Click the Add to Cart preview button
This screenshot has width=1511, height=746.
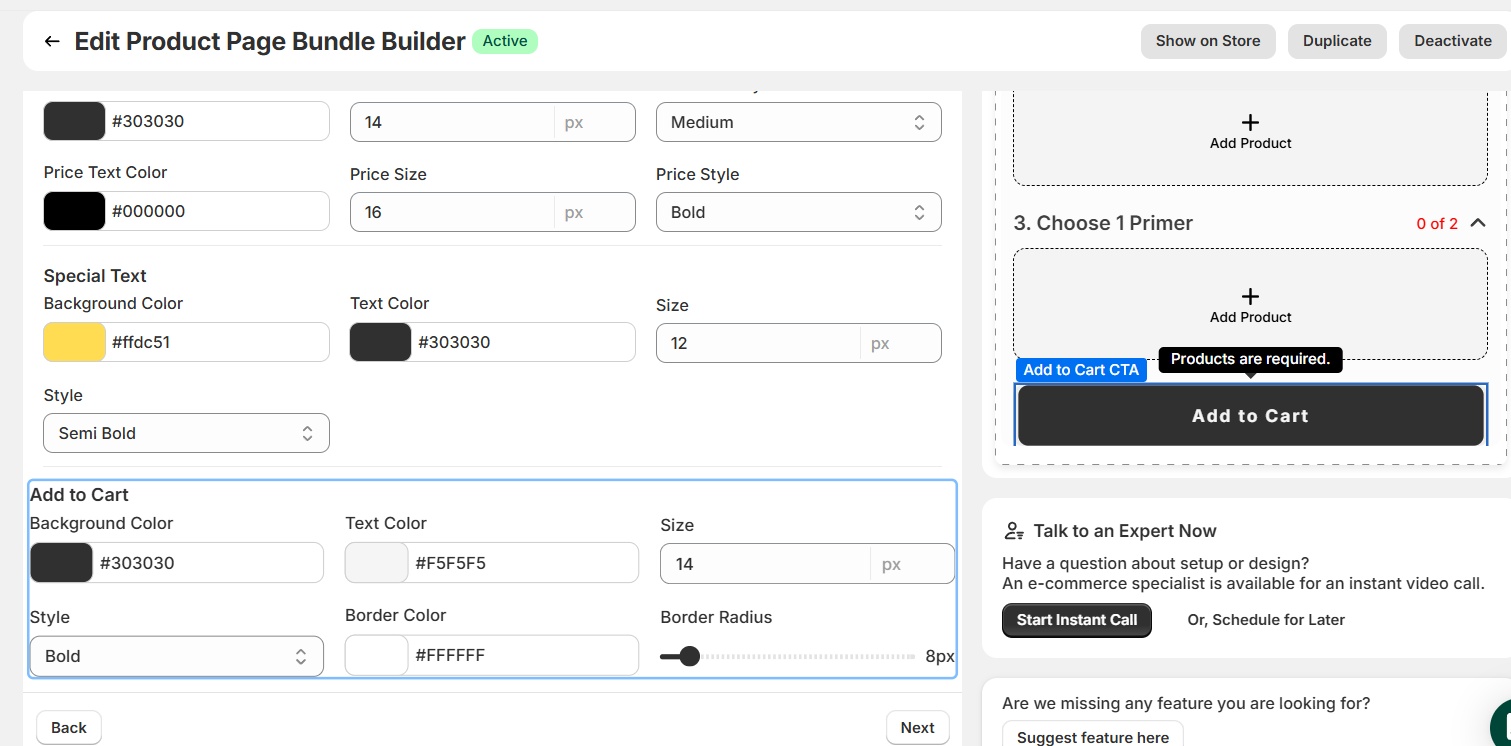tap(1250, 416)
